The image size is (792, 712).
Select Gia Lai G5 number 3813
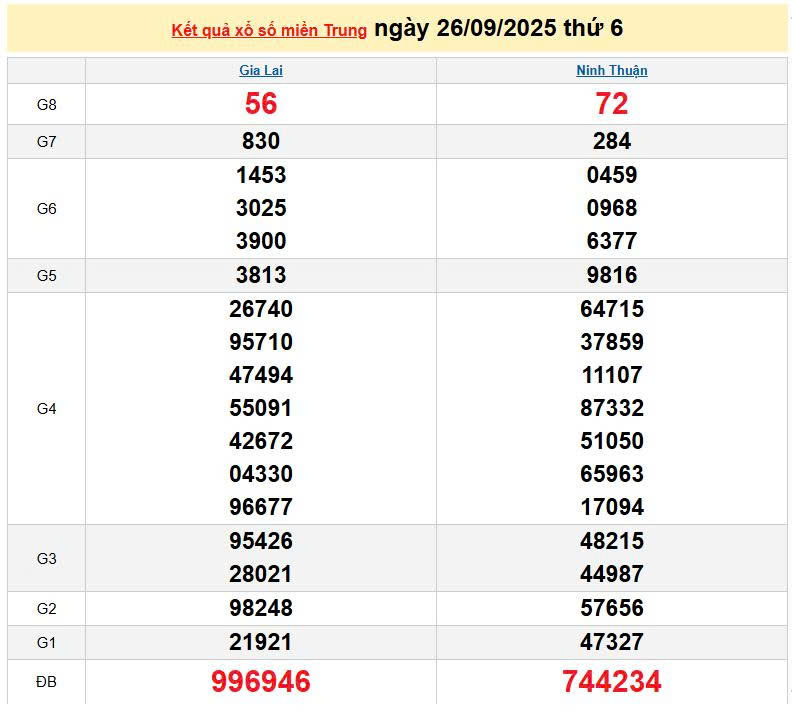[x=261, y=275]
